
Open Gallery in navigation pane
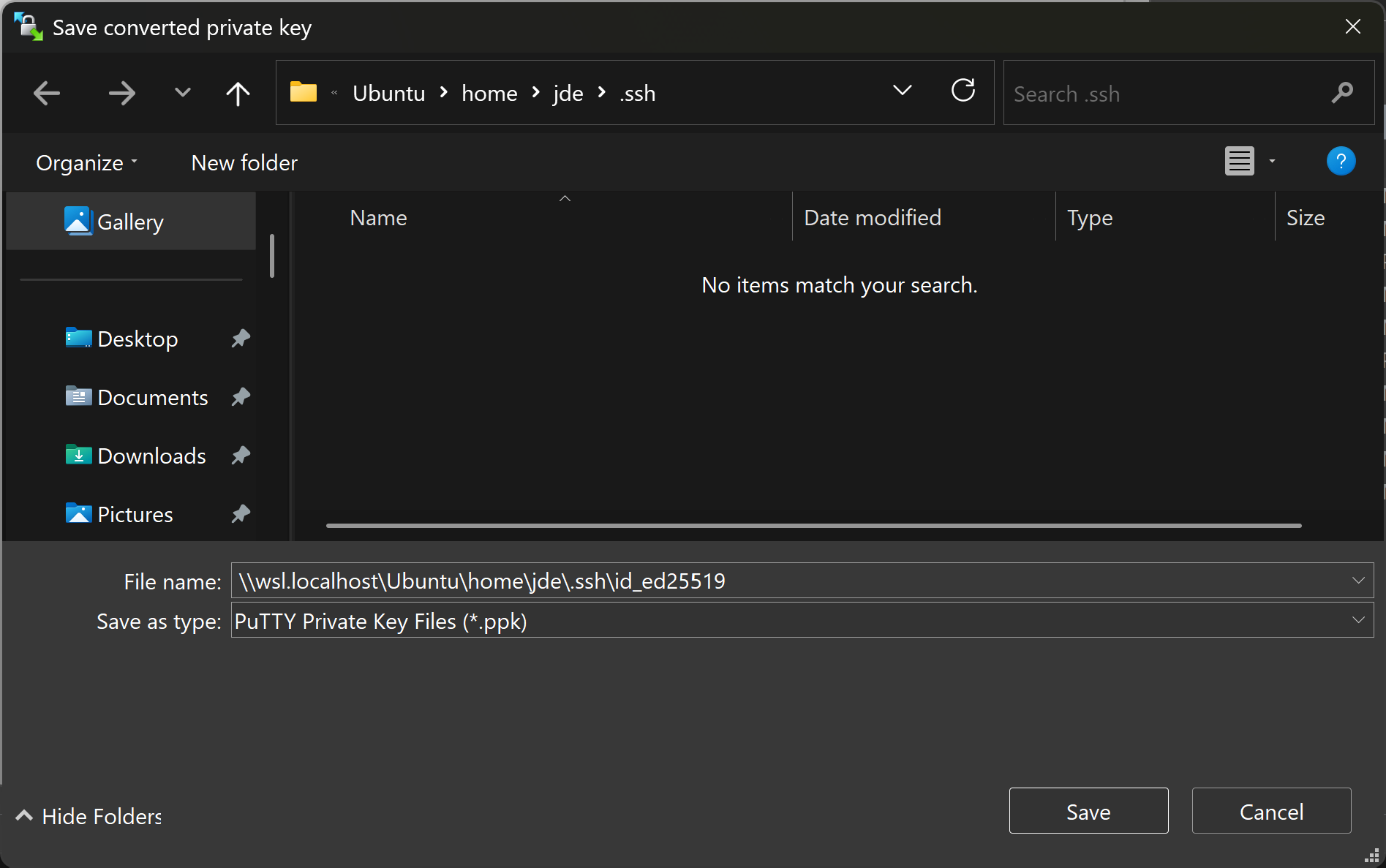[131, 221]
